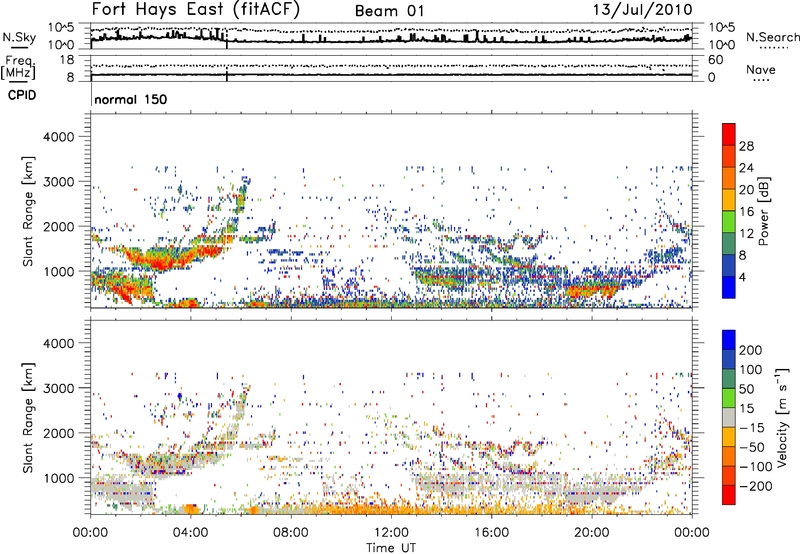Click the frequency axis value 18
800x554 pixels.
click(x=67, y=60)
